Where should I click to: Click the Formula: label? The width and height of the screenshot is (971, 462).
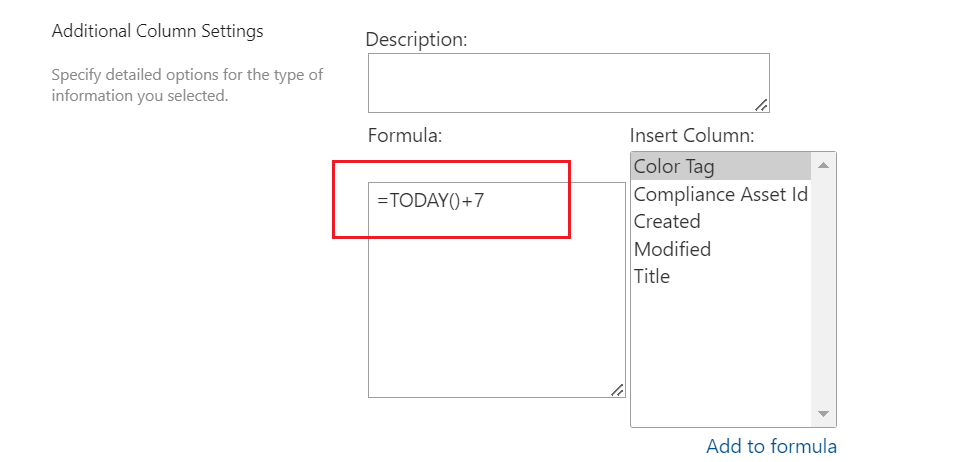tap(405, 135)
